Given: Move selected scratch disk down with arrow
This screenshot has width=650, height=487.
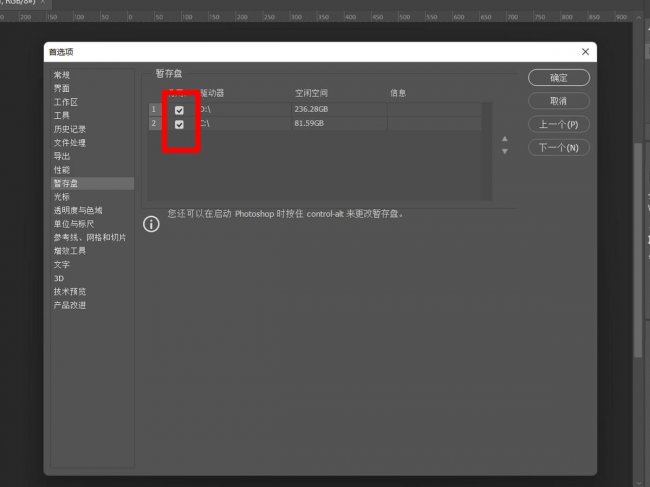Looking at the screenshot, I should (x=504, y=151).
